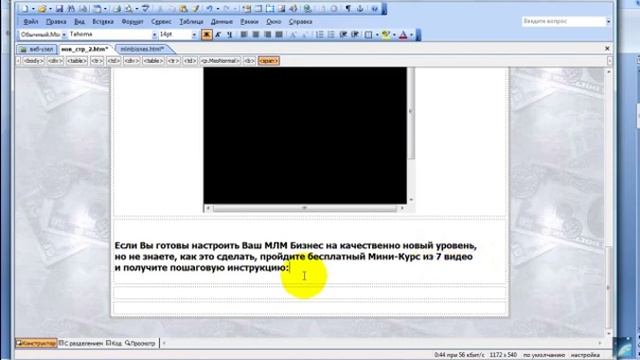Open the Формат menu
The image size is (640, 360).
click(133, 22)
